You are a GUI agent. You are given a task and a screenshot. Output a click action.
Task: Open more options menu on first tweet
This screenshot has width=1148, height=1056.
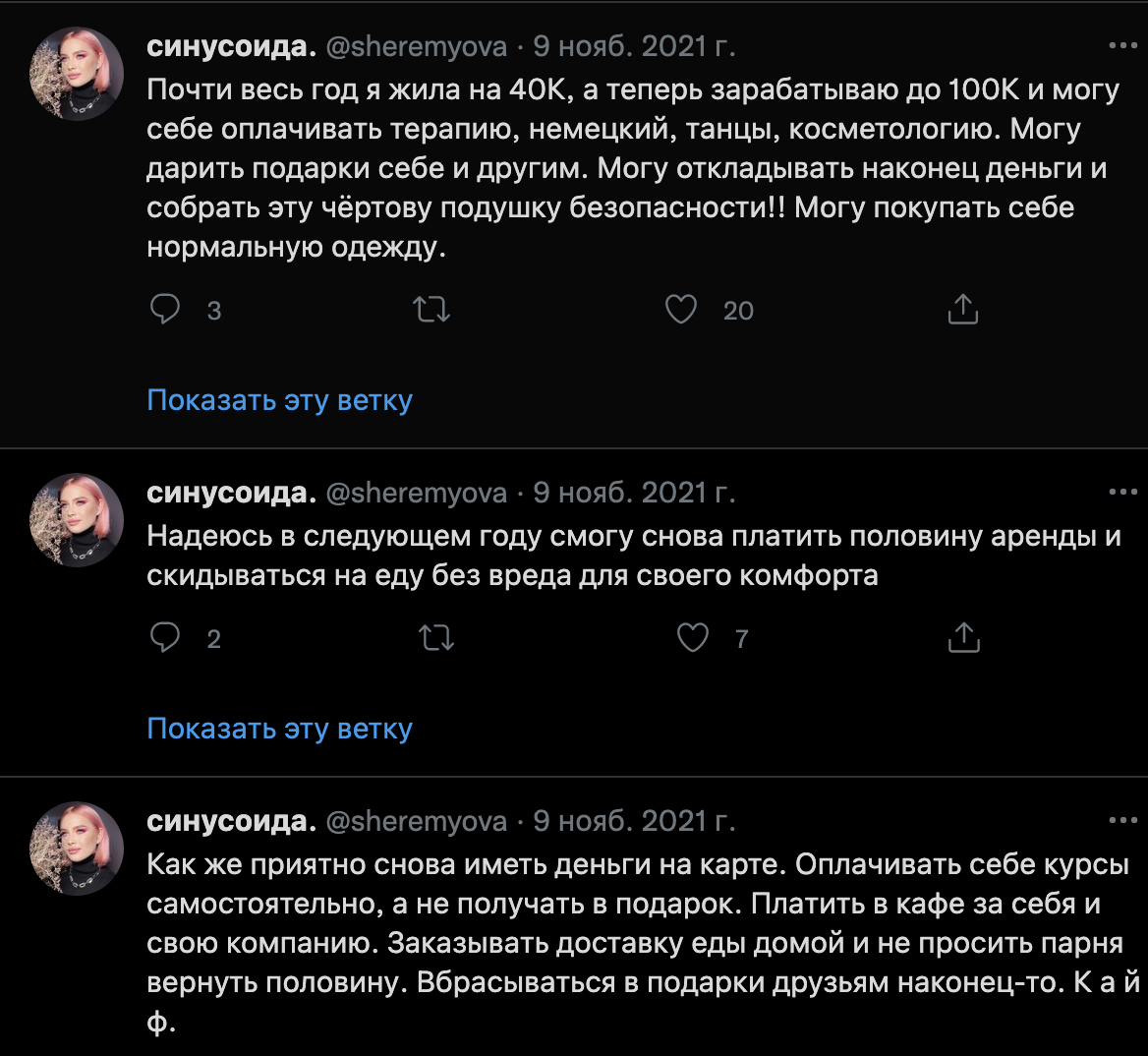(x=1122, y=46)
